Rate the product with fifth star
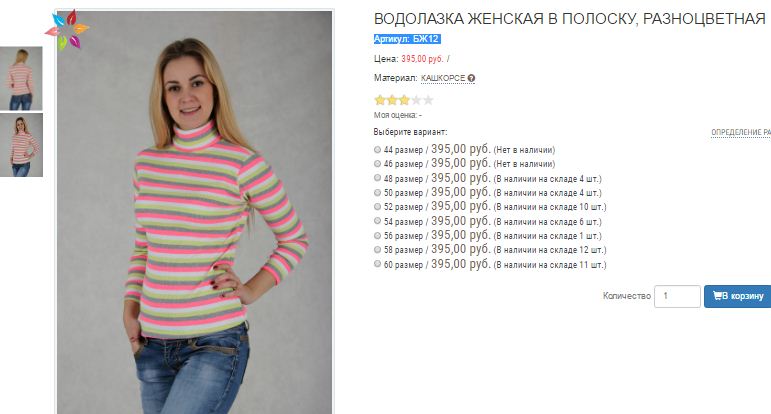This screenshot has width=771, height=414. click(428, 100)
